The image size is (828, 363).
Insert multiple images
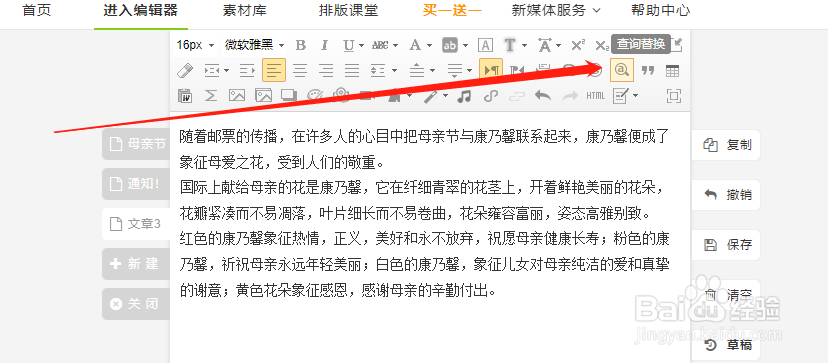pos(263,96)
